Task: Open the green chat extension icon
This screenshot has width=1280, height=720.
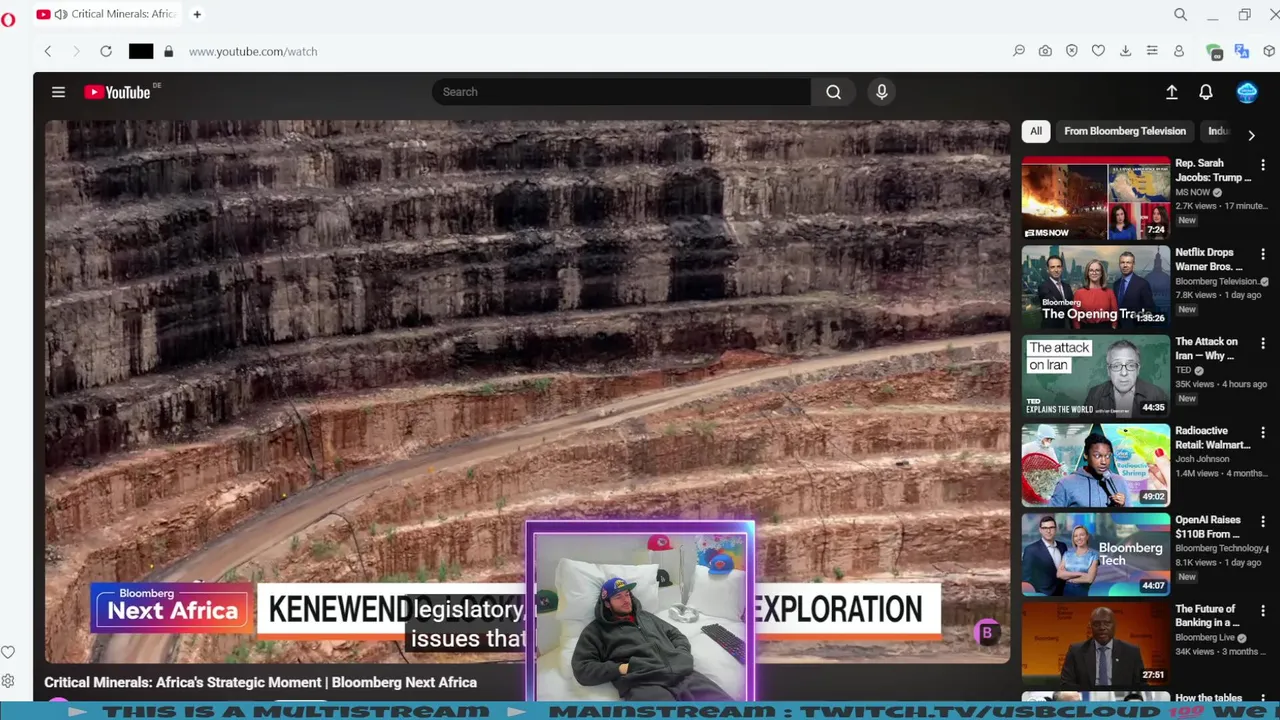Action: (1214, 51)
